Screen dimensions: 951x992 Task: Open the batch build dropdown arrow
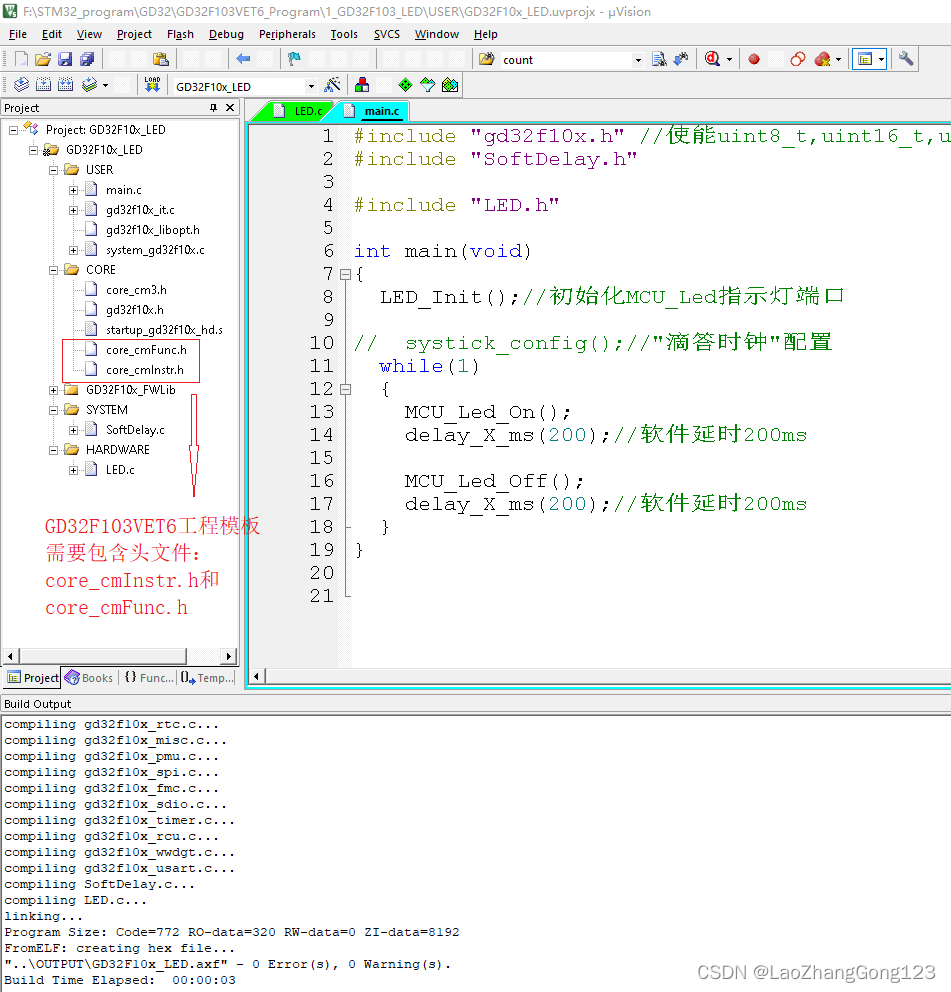(105, 85)
